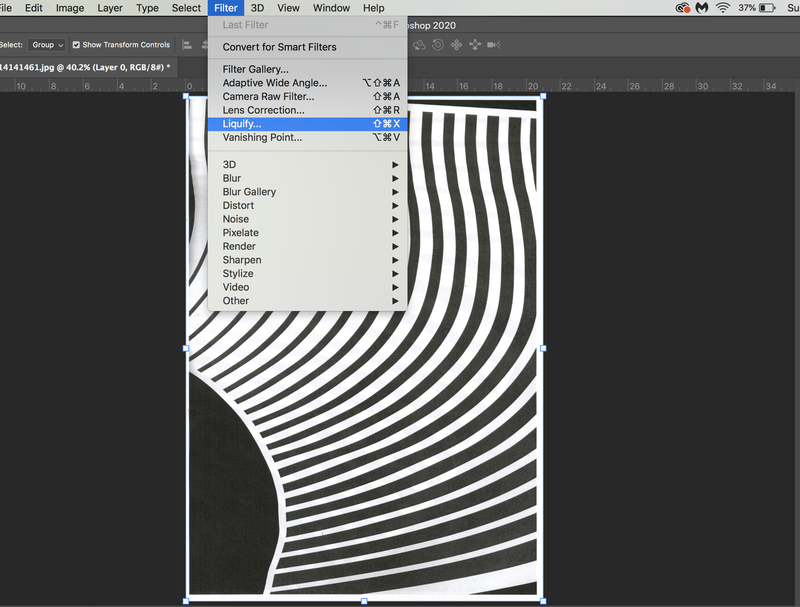
Task: Open the Edit menu
Action: pyautogui.click(x=34, y=8)
